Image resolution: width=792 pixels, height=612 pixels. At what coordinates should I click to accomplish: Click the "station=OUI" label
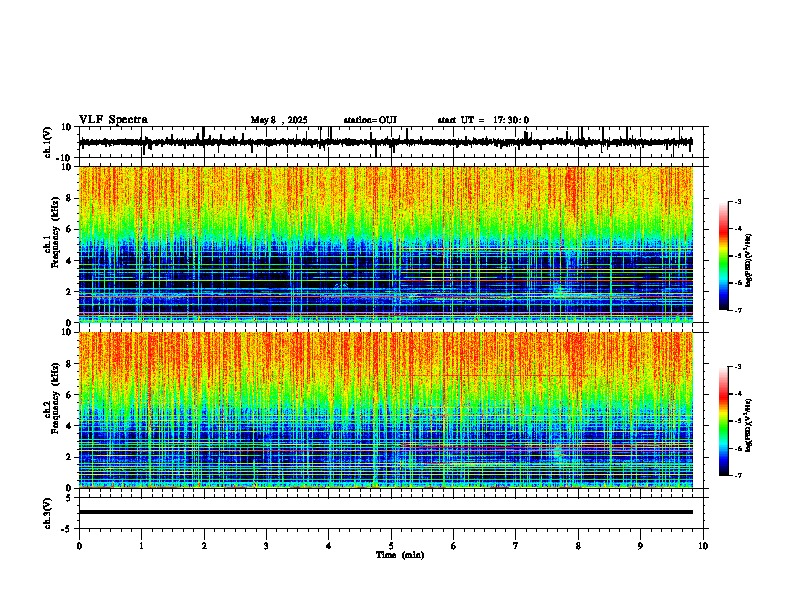[x=370, y=120]
